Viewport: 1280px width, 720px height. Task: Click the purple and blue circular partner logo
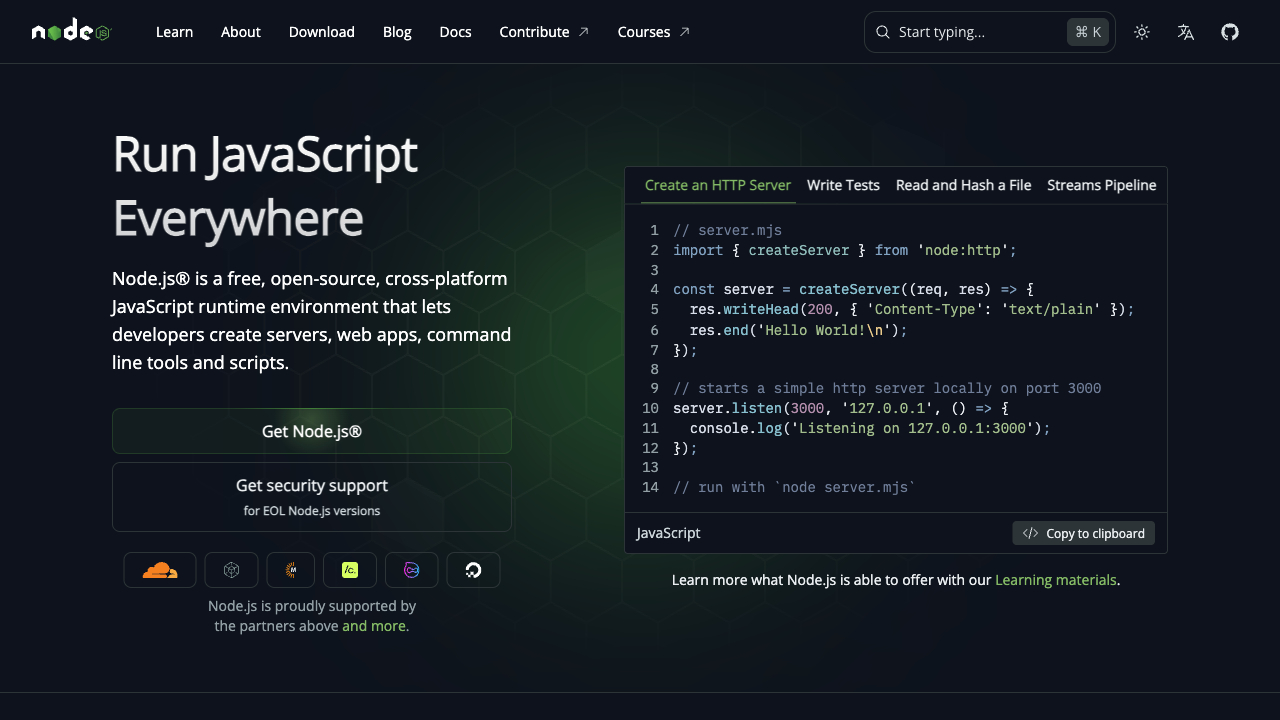[x=411, y=570]
